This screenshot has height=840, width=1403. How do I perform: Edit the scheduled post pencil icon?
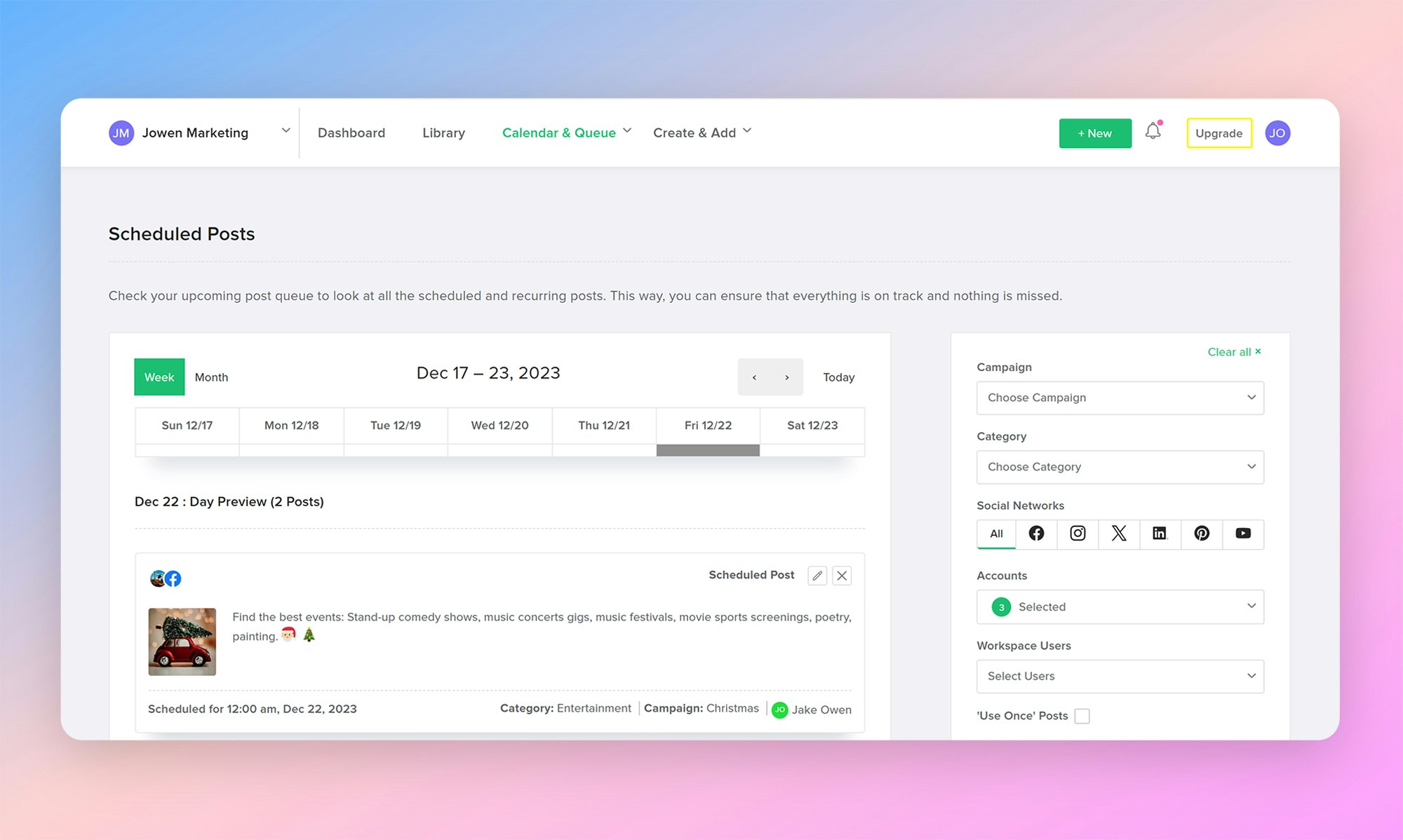[x=817, y=576]
